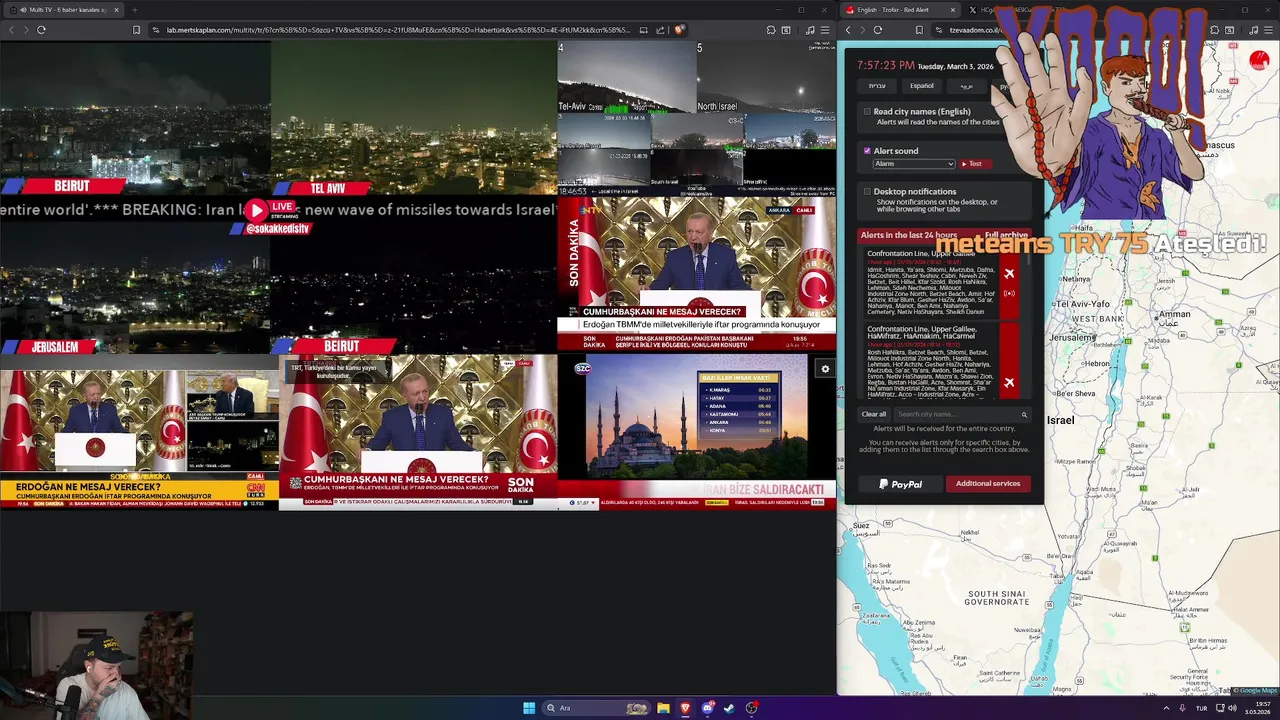Open extensions icon in Tzofar browser window
Screen dimensions: 1280x720
click(1214, 30)
